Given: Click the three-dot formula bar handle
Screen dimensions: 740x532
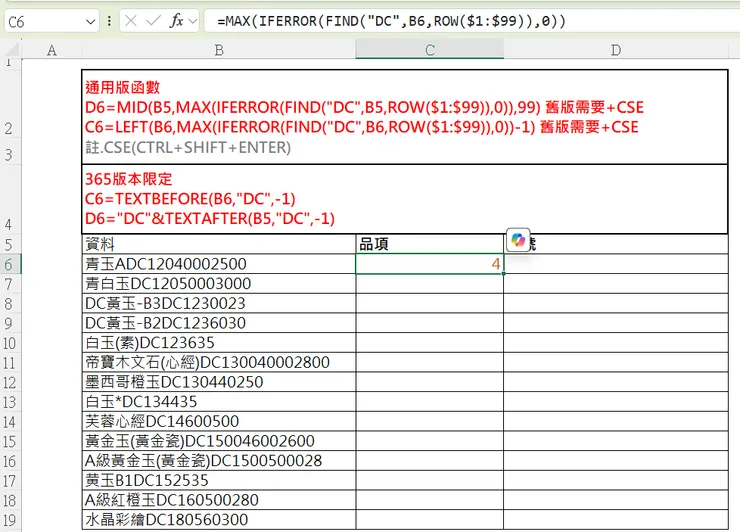Looking at the screenshot, I should (x=109, y=21).
